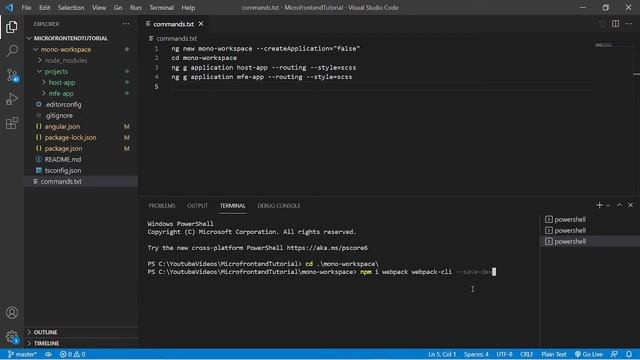
Task: Open the .gitignore file
Action: pyautogui.click(x=81, y=115)
